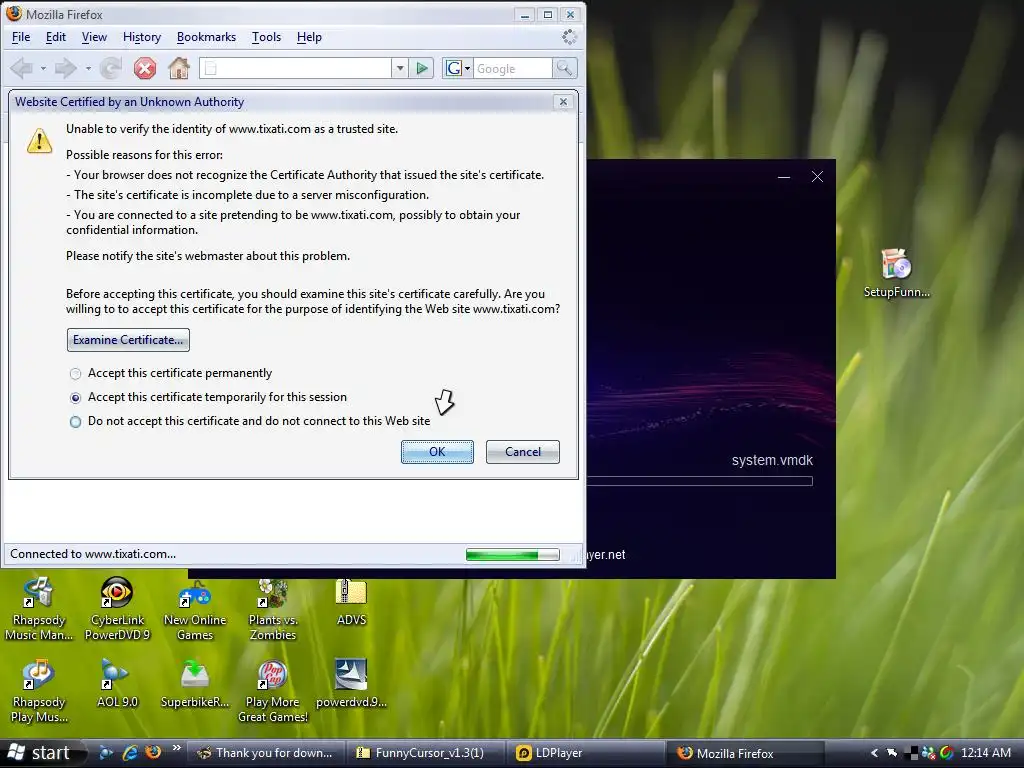Expand hidden system tray icons arrow
1024x768 pixels.
(874, 753)
